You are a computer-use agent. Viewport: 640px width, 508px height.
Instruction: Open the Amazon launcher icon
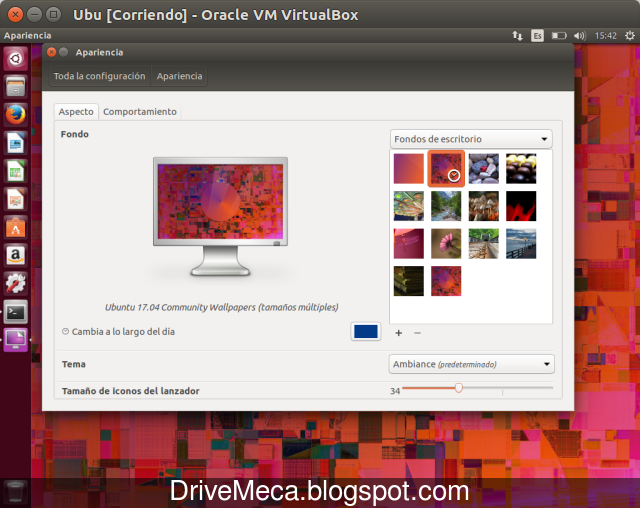(16, 255)
